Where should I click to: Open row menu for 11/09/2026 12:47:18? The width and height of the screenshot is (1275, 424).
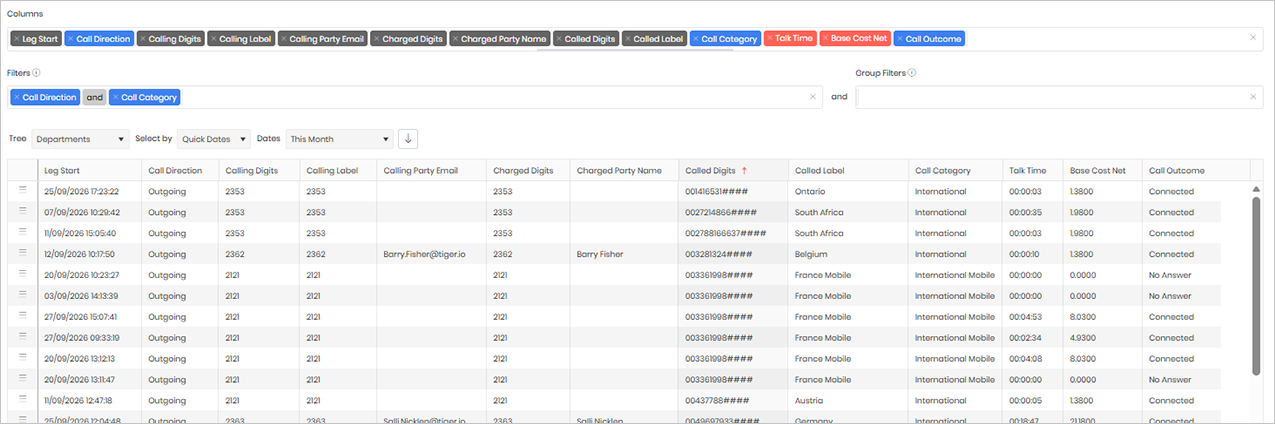click(x=22, y=400)
